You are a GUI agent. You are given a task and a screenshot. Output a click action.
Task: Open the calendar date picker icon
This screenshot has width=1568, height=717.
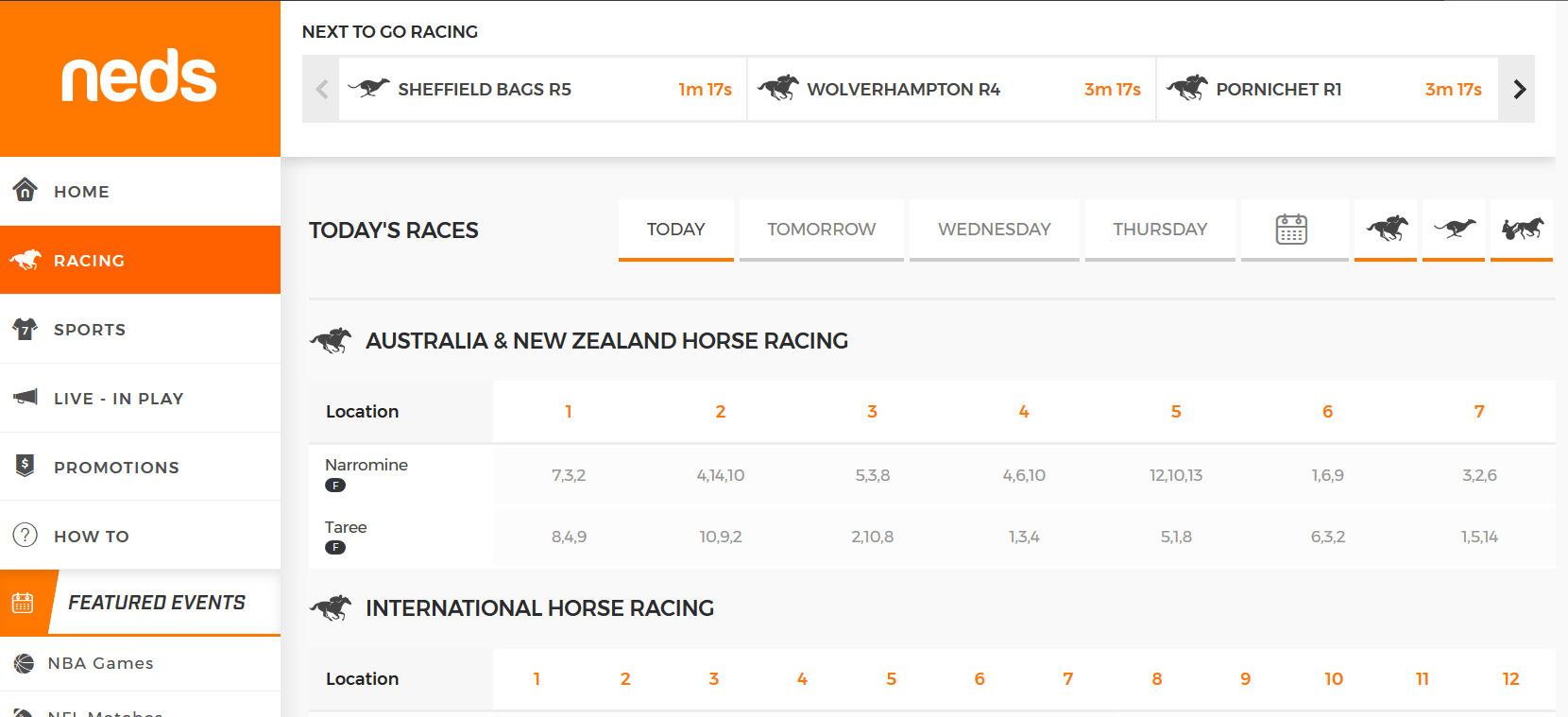coord(1292,229)
